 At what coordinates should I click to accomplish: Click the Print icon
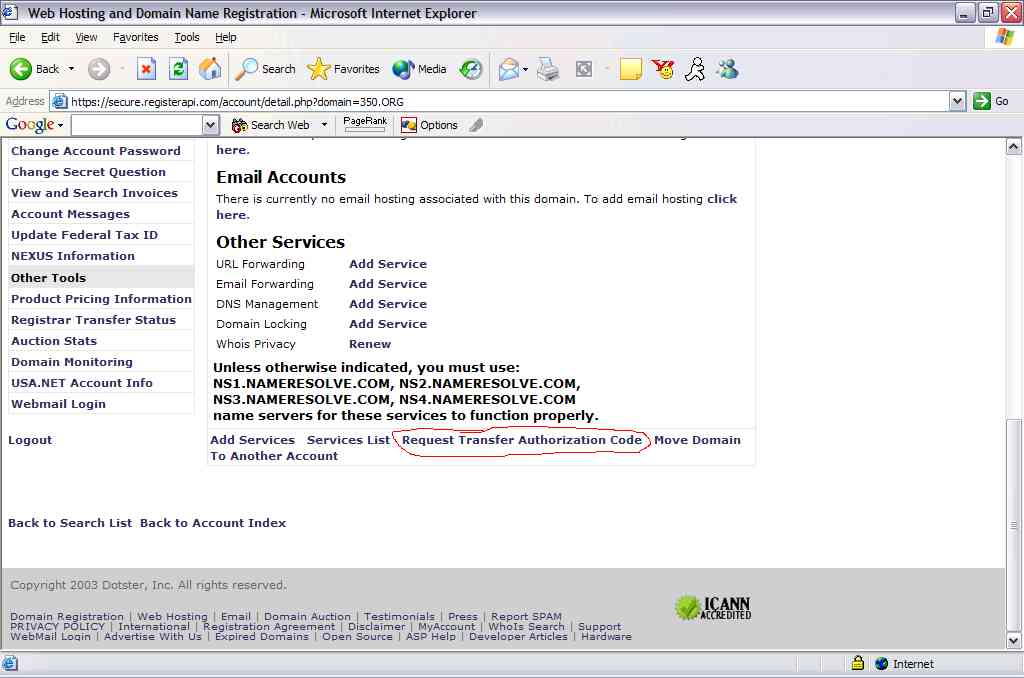(x=548, y=69)
